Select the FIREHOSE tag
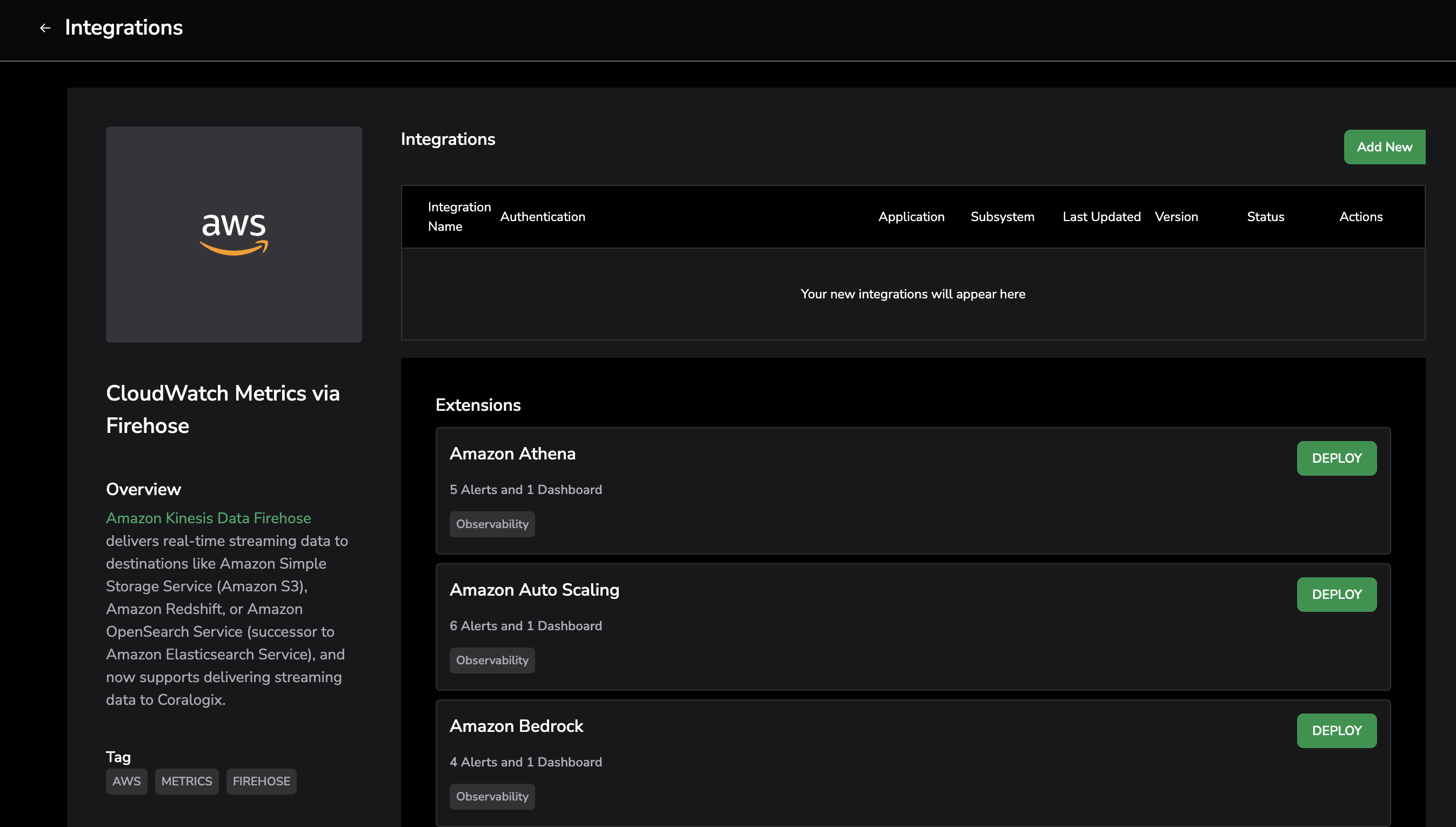 pos(261,782)
